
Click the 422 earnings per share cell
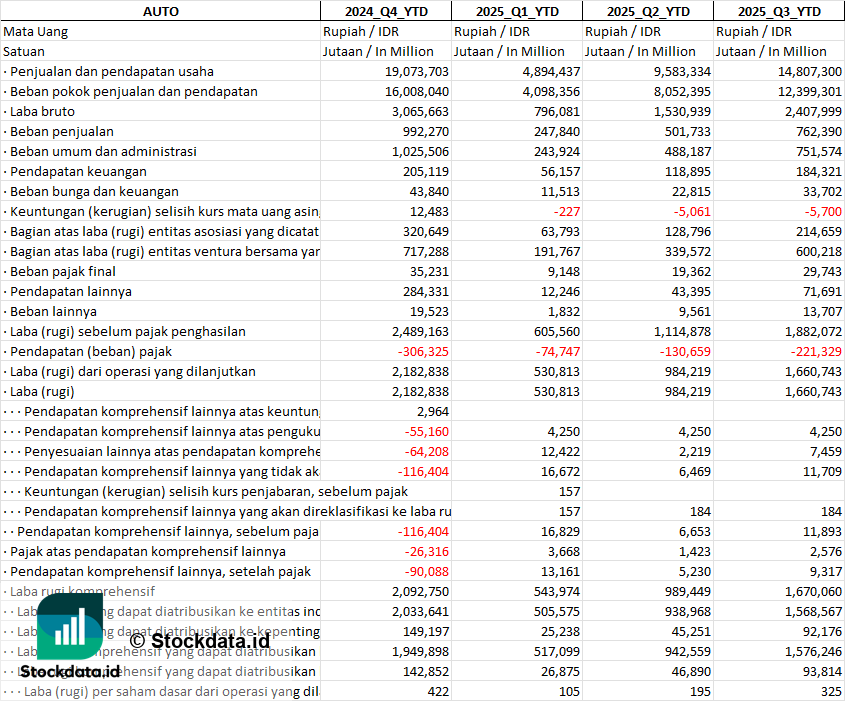point(436,691)
